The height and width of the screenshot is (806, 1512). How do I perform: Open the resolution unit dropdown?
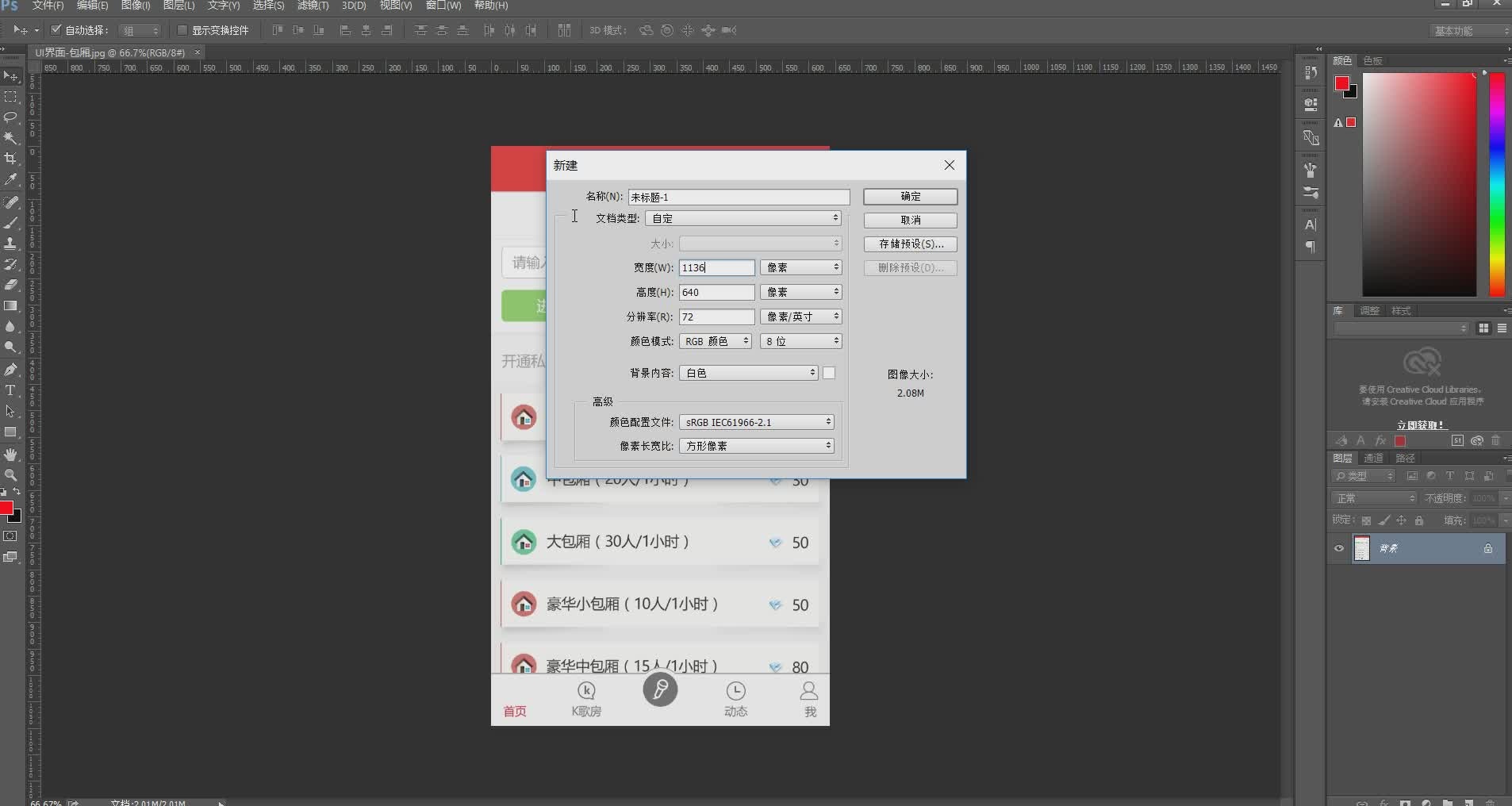(800, 317)
